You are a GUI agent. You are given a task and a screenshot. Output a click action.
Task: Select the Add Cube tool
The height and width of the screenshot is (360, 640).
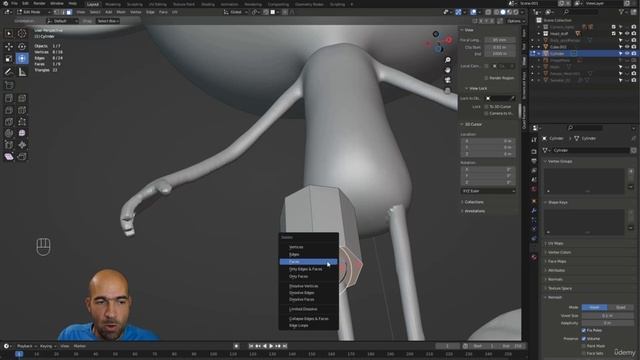(9, 85)
